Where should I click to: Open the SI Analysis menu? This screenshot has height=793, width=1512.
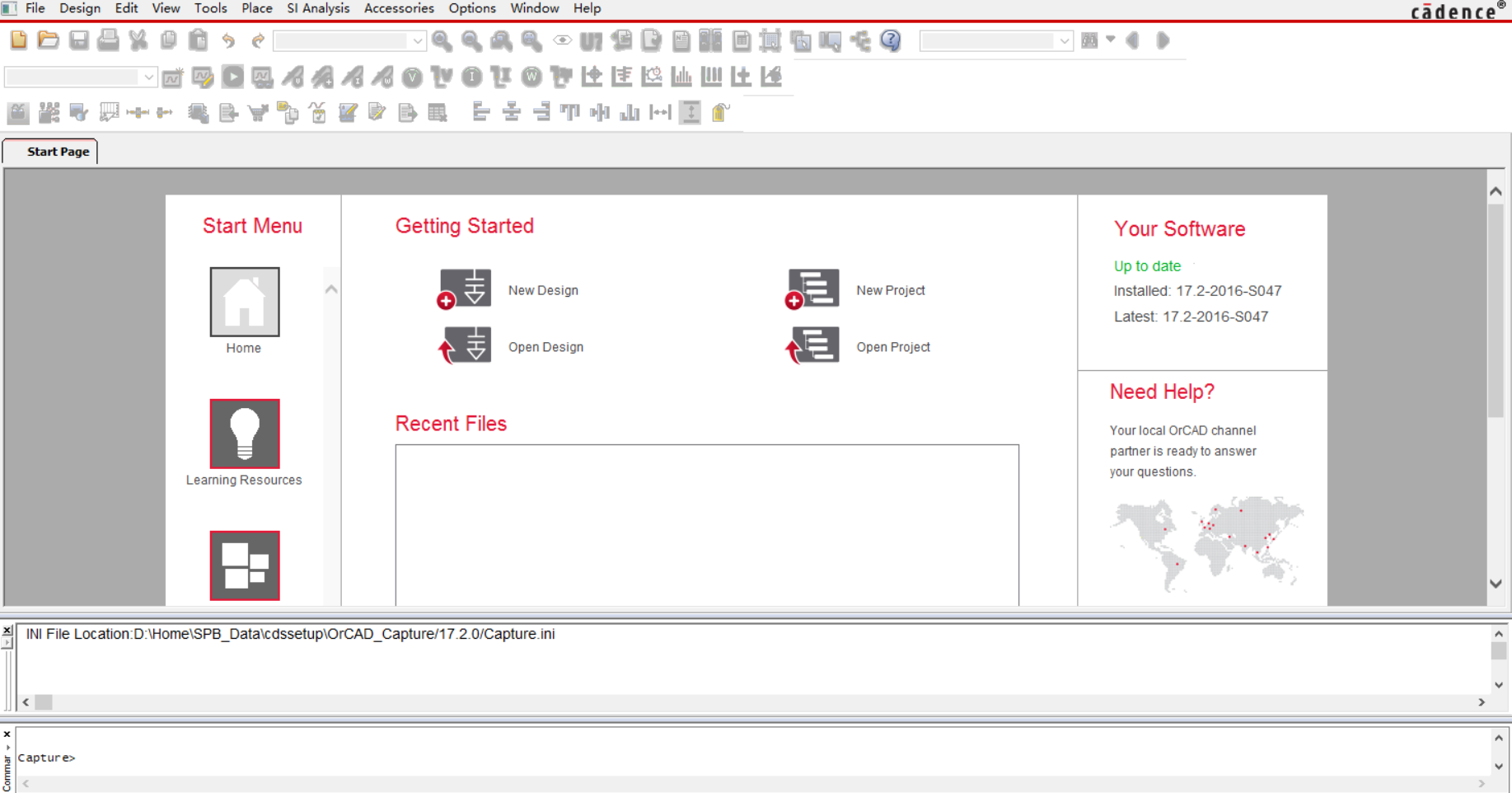pyautogui.click(x=318, y=8)
